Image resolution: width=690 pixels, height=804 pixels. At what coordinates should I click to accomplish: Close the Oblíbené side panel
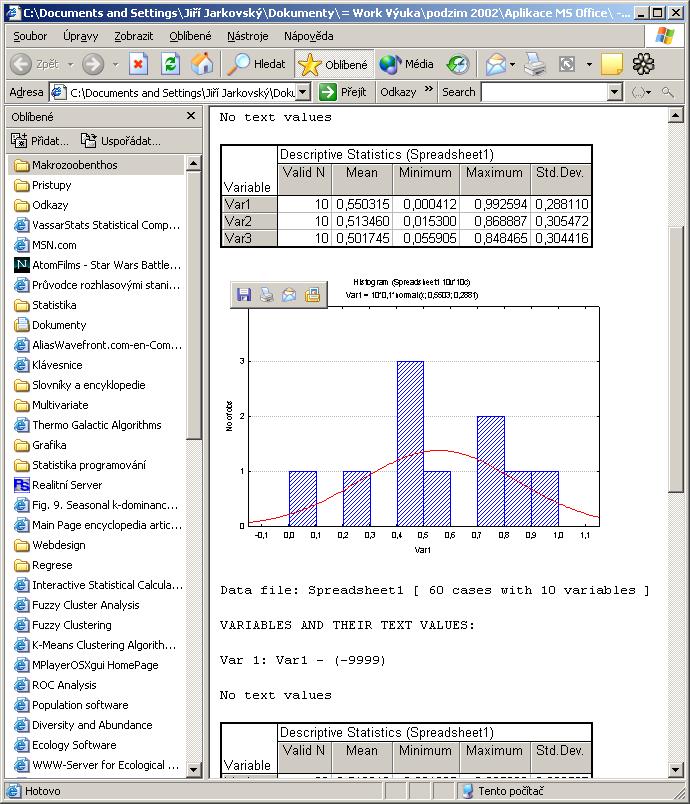coord(191,116)
